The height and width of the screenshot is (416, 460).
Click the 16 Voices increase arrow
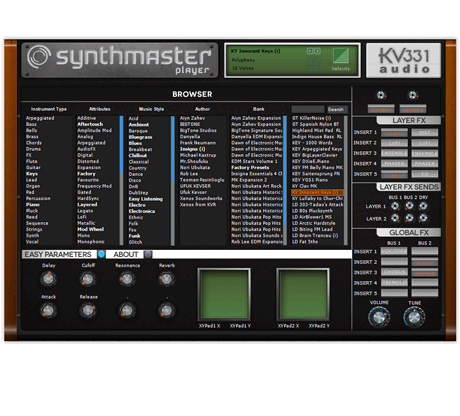pyautogui.click(x=317, y=68)
